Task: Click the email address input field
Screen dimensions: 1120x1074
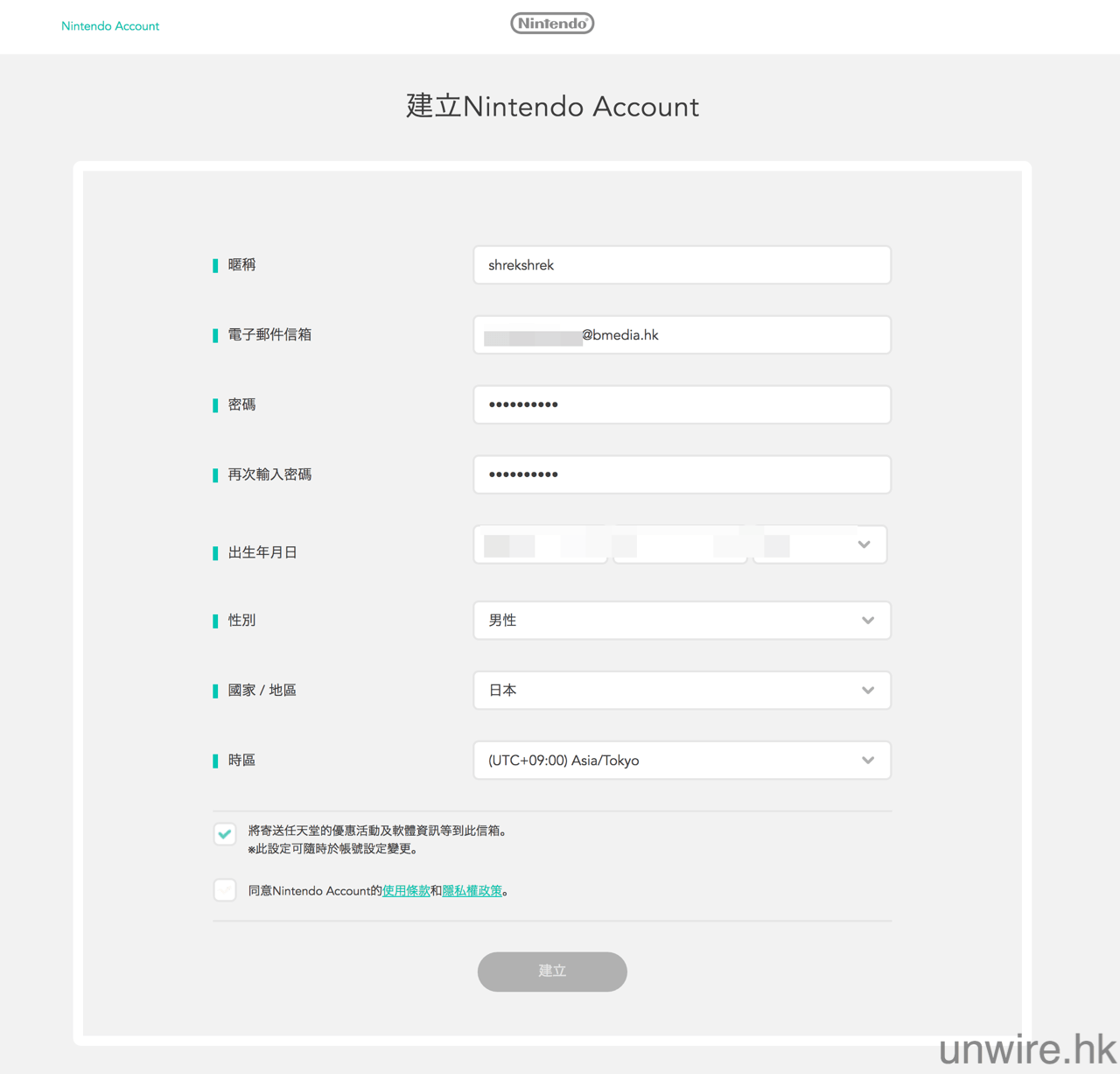Action: pos(682,335)
